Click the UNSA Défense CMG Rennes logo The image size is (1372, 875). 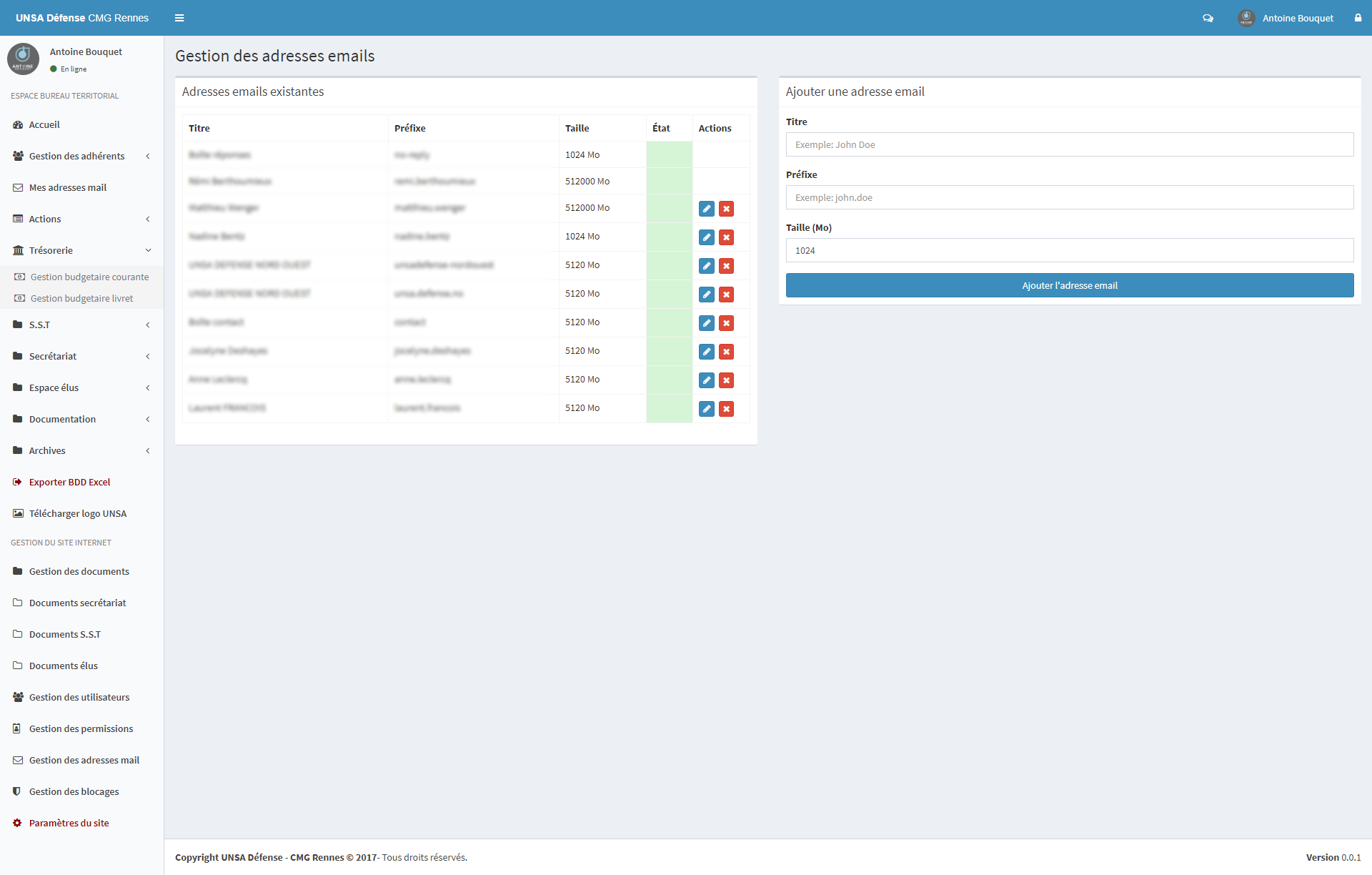(82, 18)
